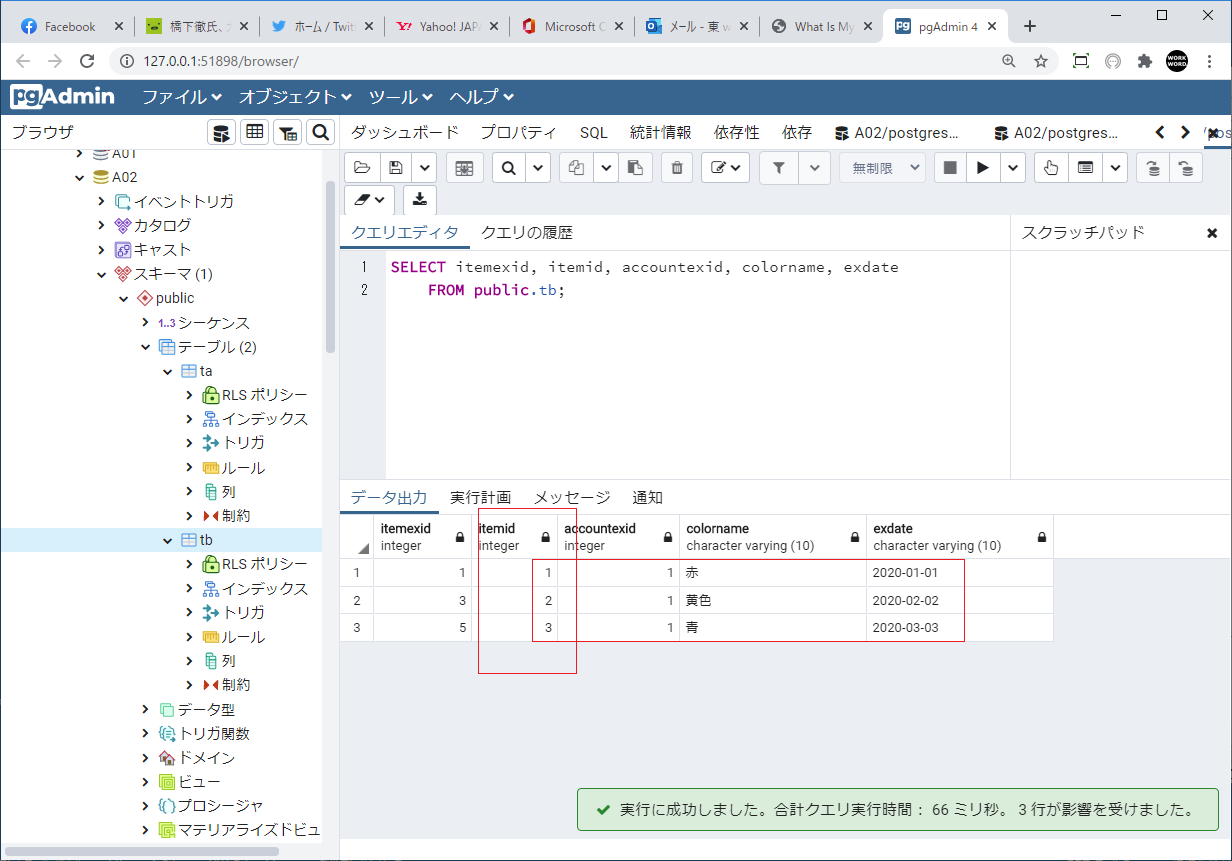Image resolution: width=1232 pixels, height=861 pixels.
Task: Run Explain Analyze from the toolbar
Action: coord(1085,168)
